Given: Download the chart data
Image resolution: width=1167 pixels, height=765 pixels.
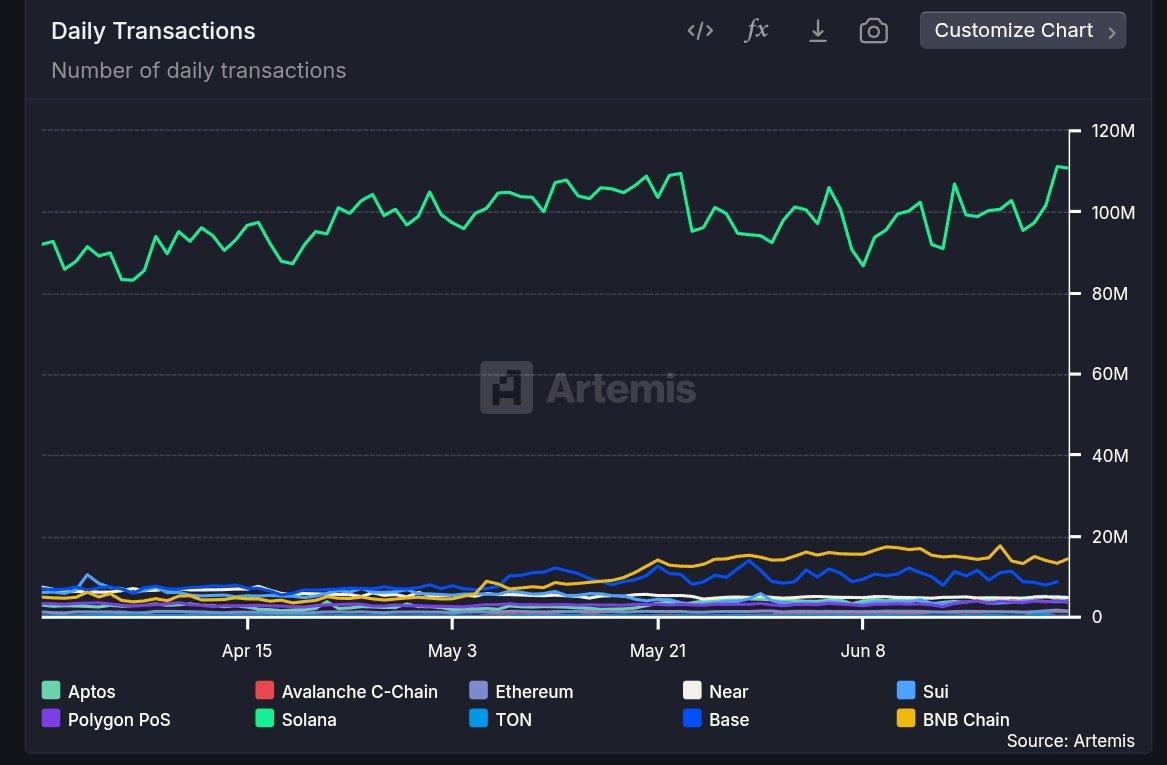Looking at the screenshot, I should click(x=817, y=30).
